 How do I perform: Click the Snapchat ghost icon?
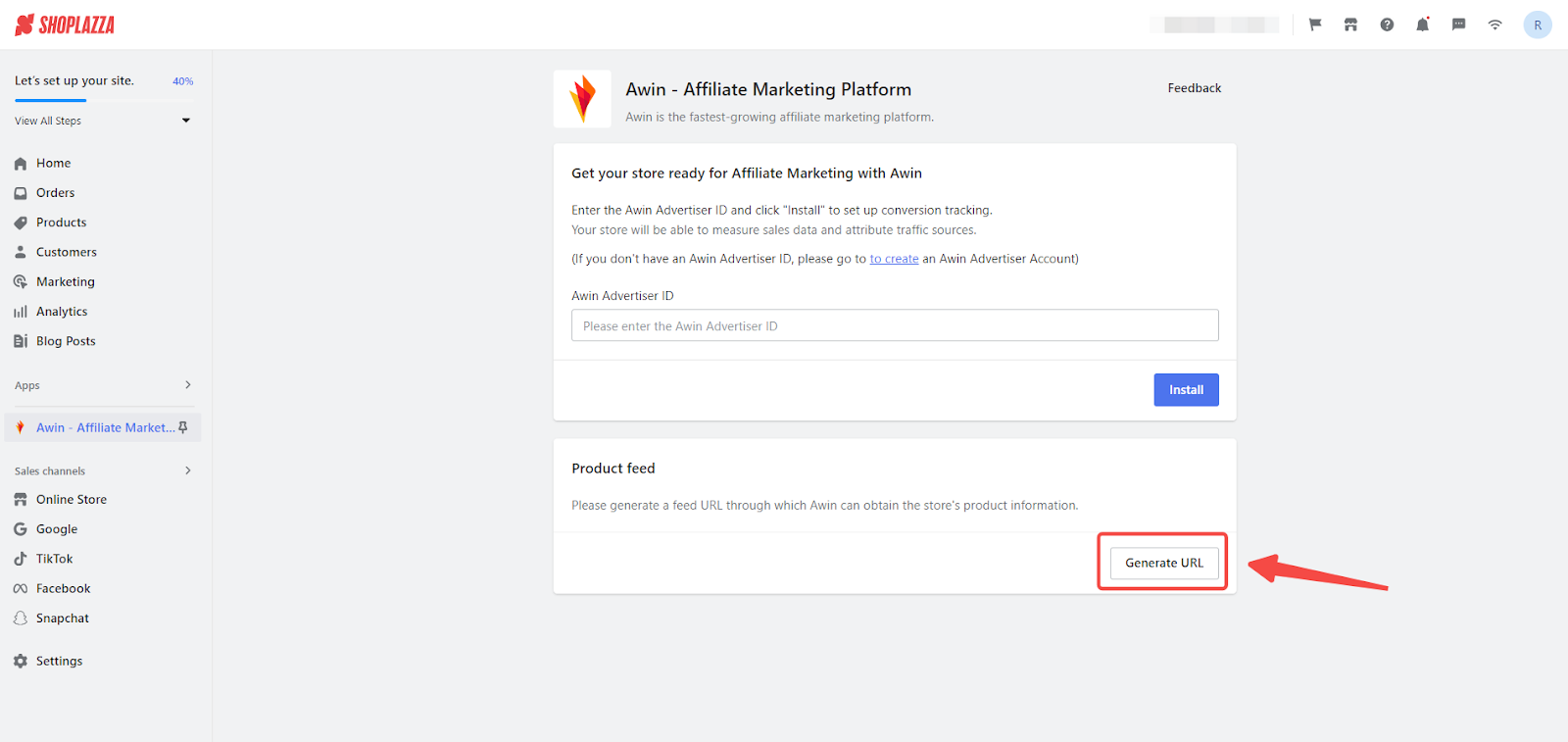(21, 618)
